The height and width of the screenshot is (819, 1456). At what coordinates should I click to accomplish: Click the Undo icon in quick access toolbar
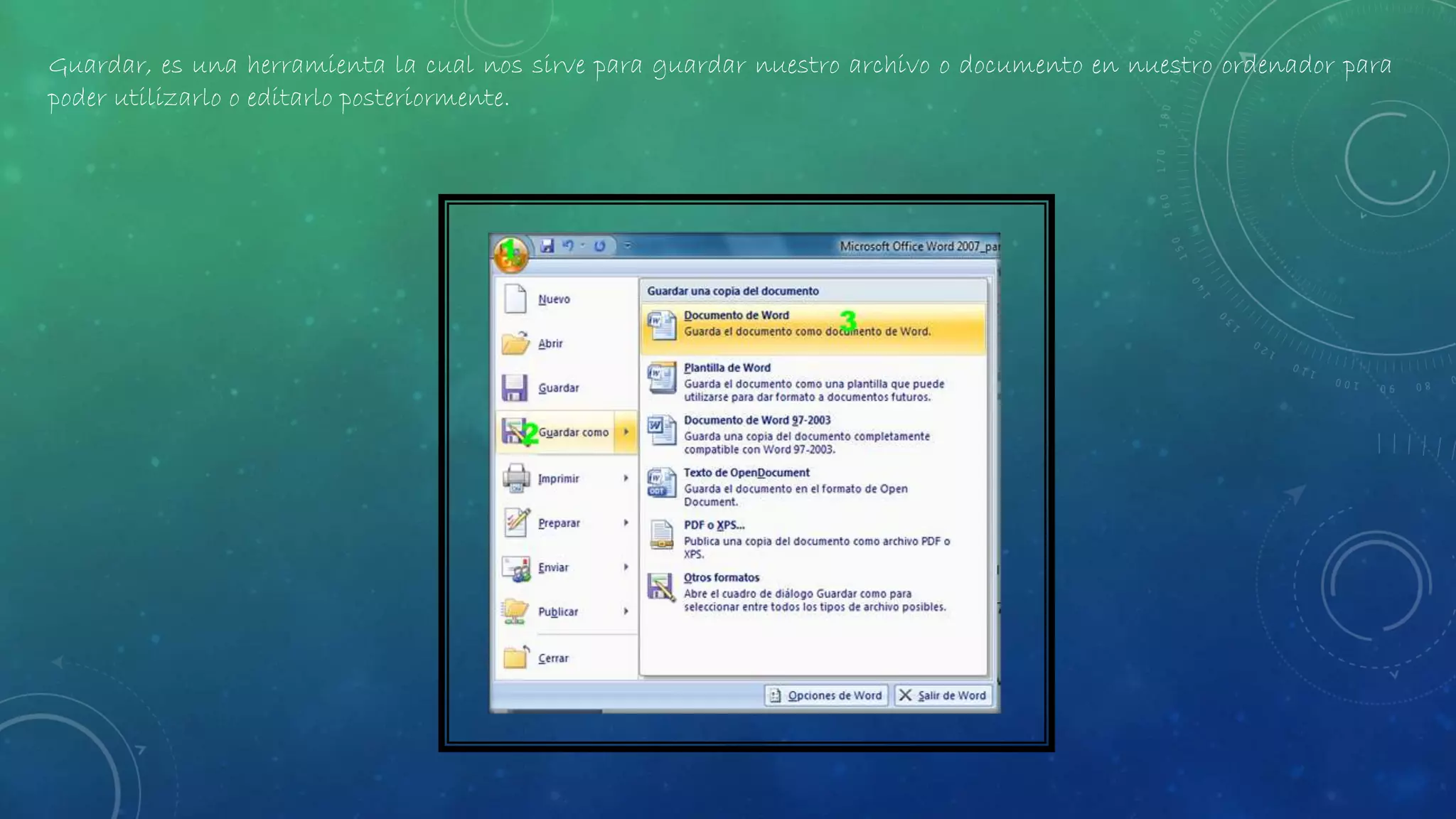(568, 246)
